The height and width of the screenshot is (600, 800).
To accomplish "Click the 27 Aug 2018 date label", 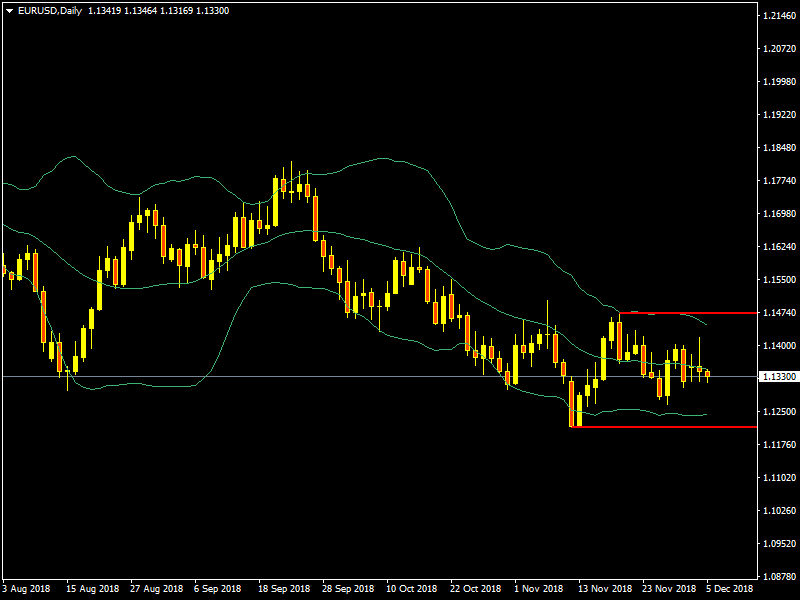I will 155,589.
